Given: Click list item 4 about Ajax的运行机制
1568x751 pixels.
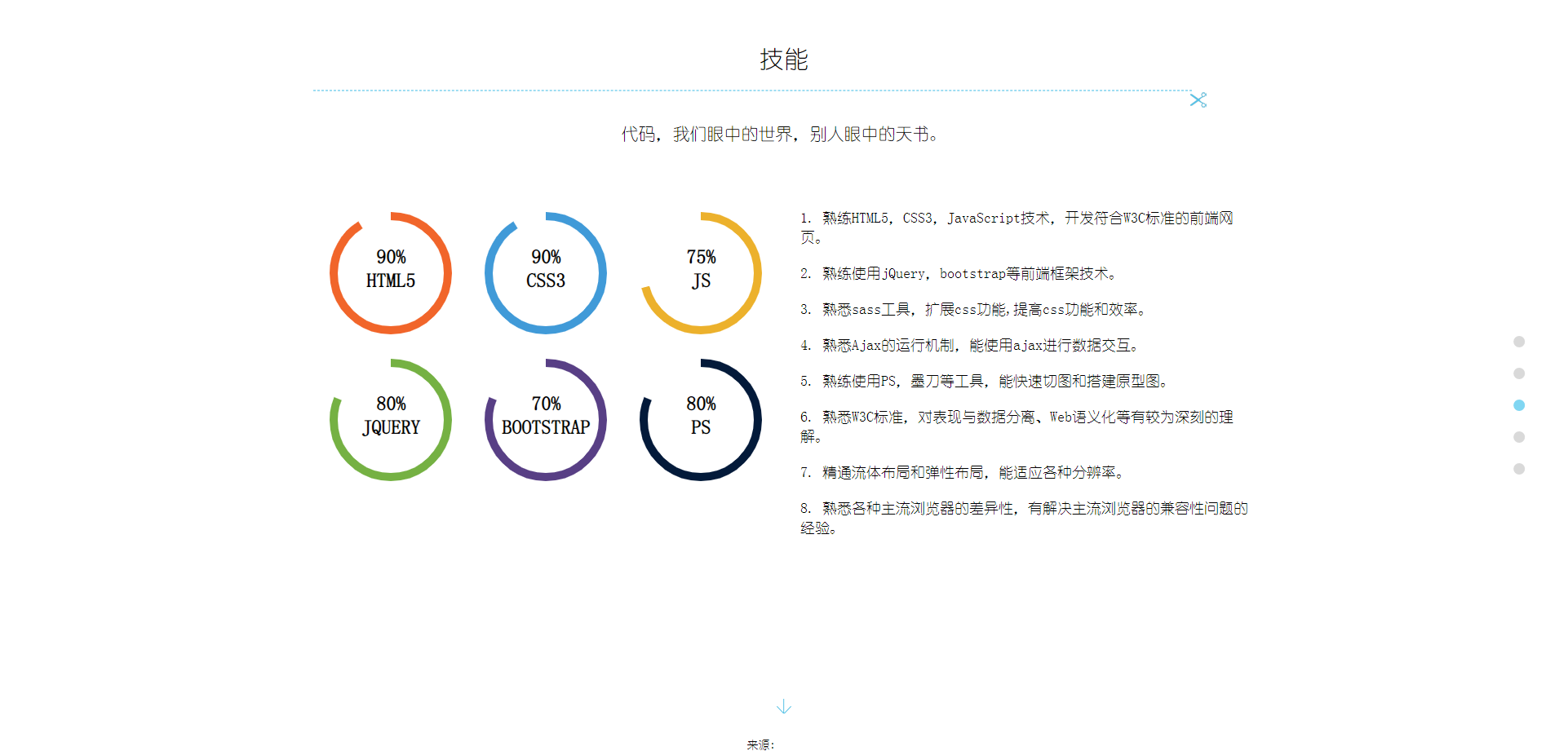Looking at the screenshot, I should pos(969,346).
